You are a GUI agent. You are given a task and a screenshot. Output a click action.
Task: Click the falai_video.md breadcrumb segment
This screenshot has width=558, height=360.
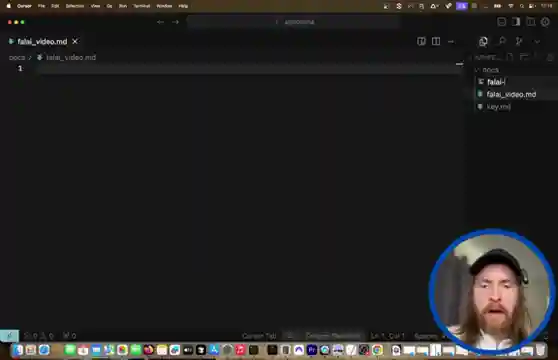[71, 58]
